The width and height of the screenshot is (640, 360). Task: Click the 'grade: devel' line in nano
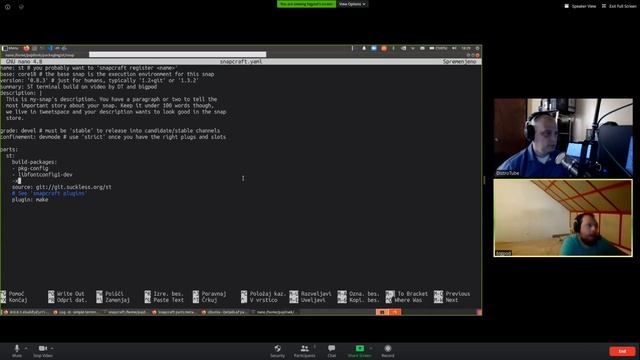click(110, 131)
